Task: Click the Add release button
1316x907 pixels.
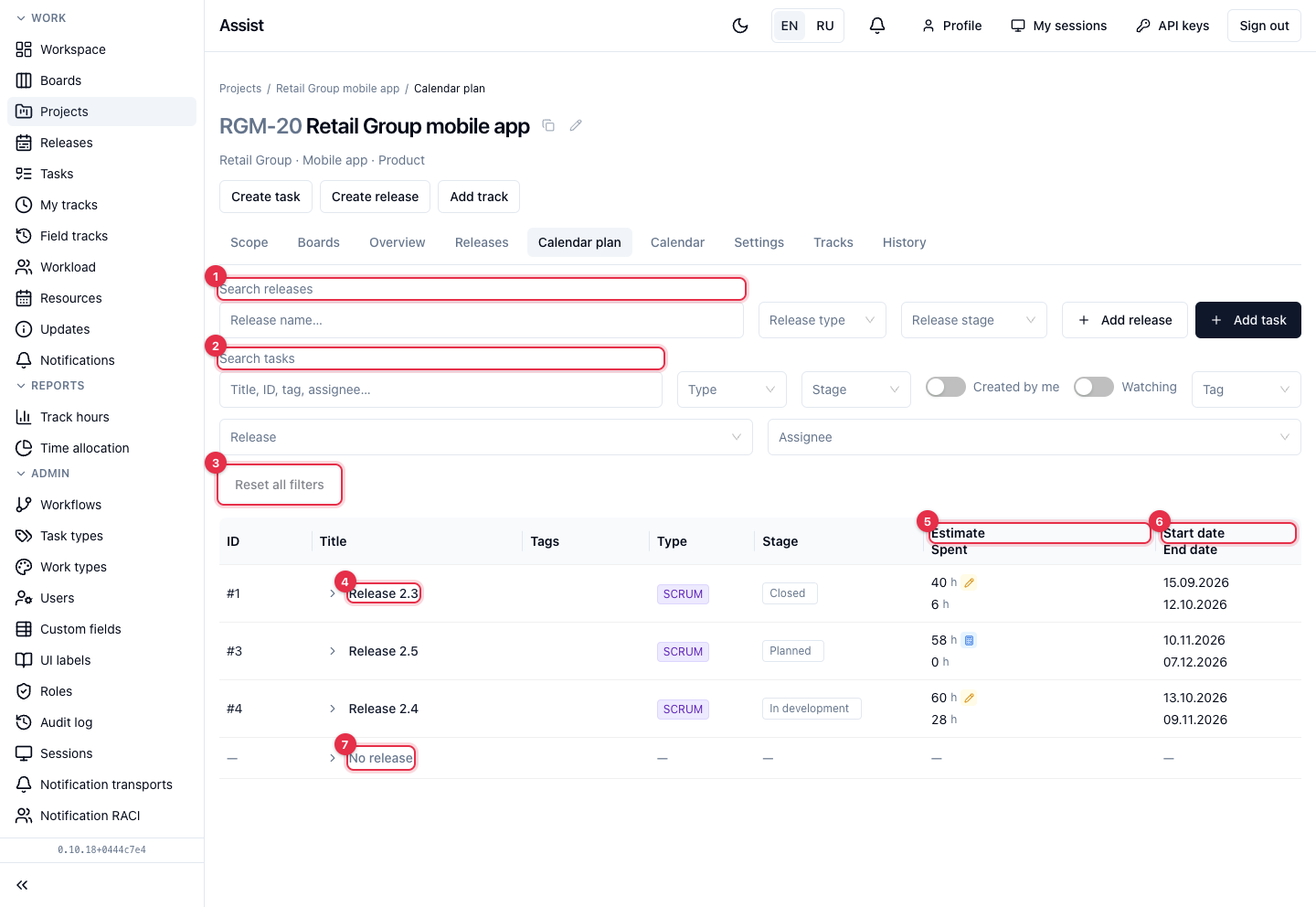Action: (1125, 320)
